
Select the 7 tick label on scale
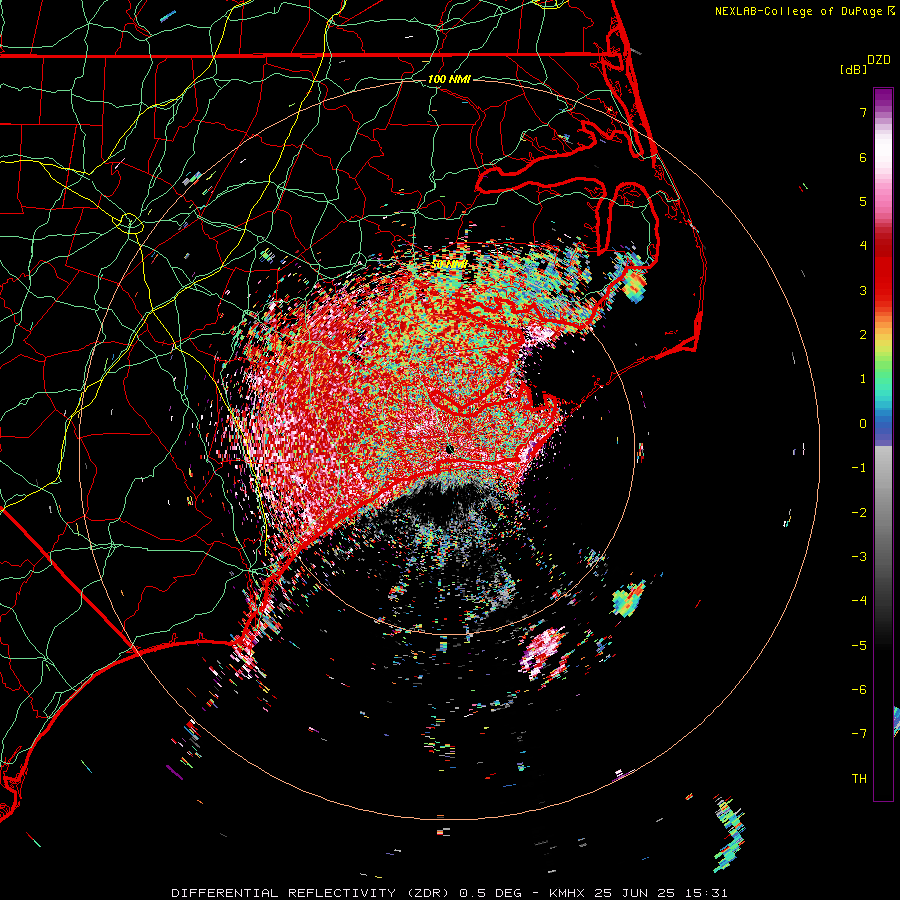tap(863, 112)
